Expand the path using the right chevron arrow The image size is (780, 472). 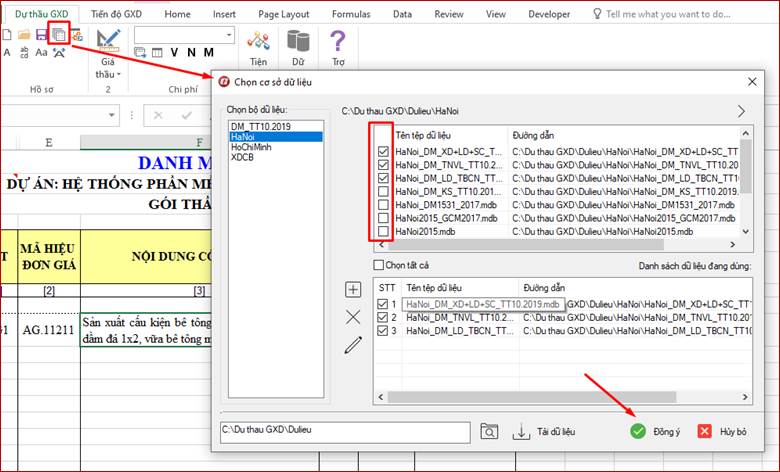pos(741,111)
